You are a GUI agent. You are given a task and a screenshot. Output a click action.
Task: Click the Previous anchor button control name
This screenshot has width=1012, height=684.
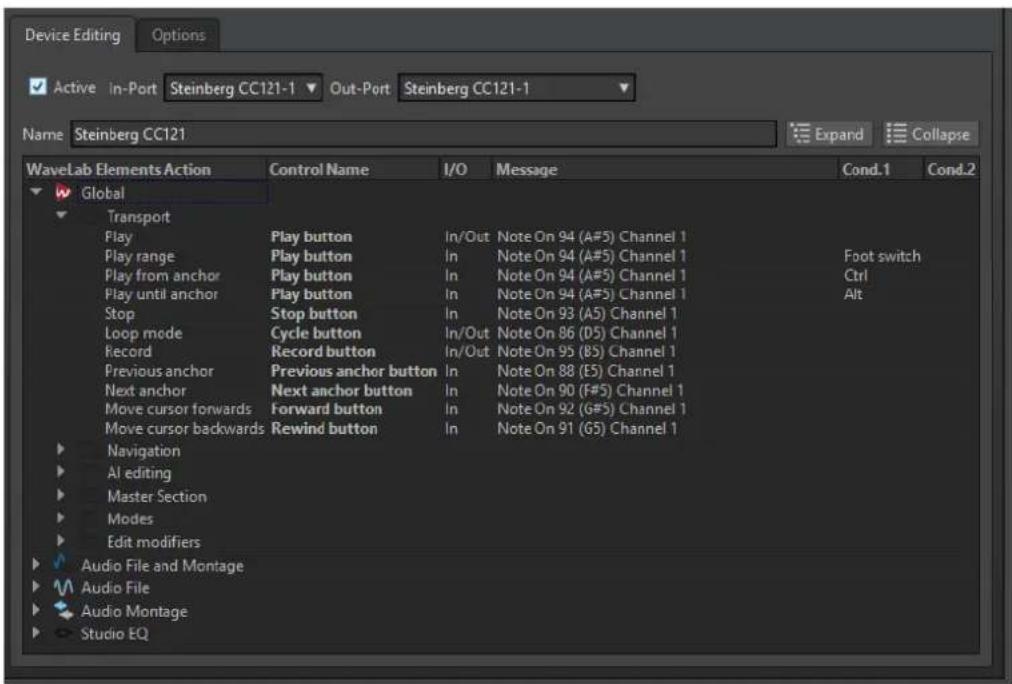tap(354, 371)
